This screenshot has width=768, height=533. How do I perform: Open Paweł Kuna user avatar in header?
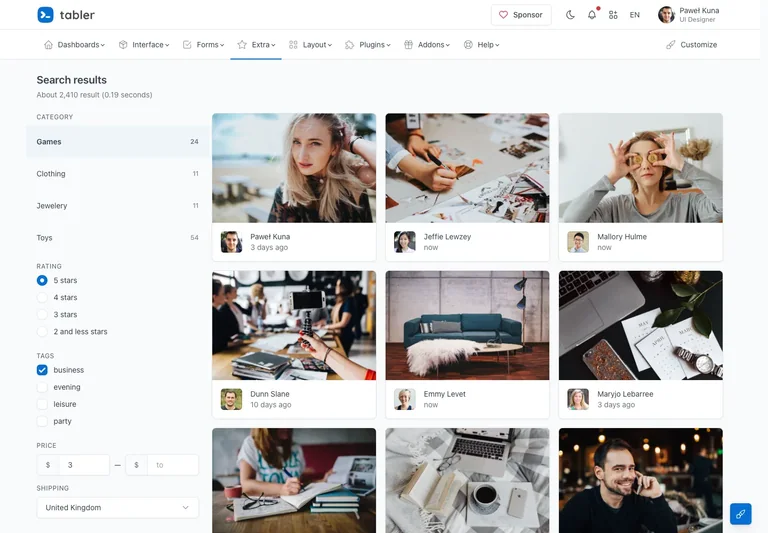666,15
